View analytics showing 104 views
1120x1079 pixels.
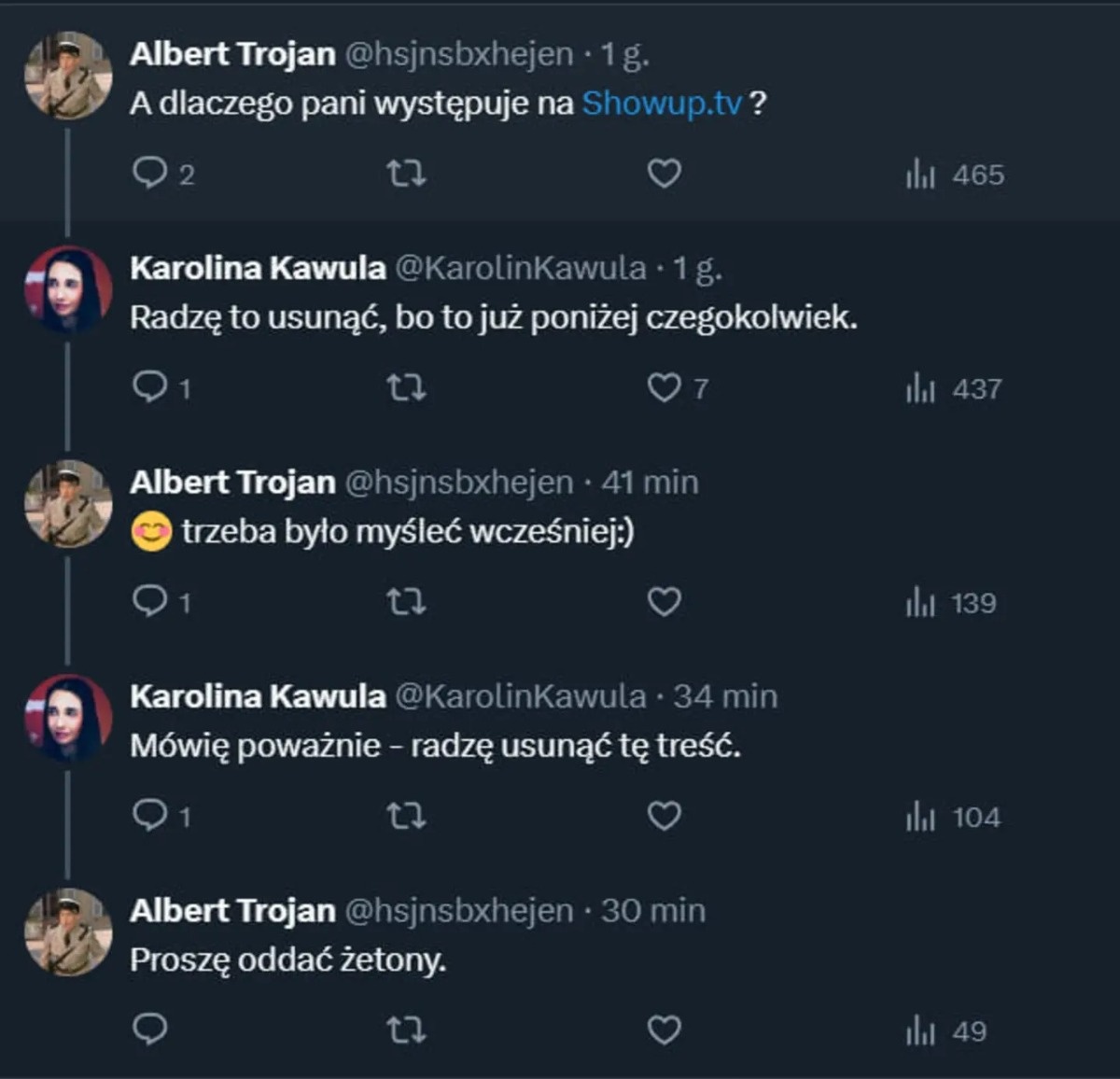click(x=953, y=818)
